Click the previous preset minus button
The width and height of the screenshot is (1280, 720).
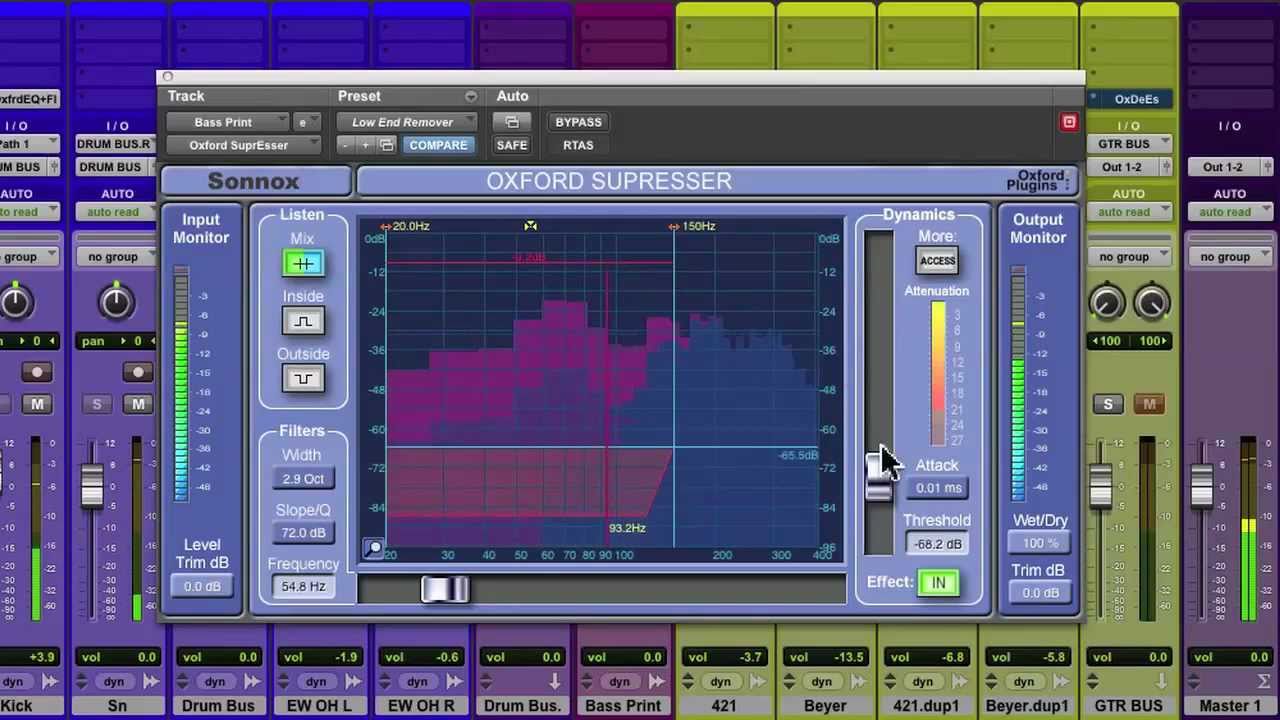(344, 145)
